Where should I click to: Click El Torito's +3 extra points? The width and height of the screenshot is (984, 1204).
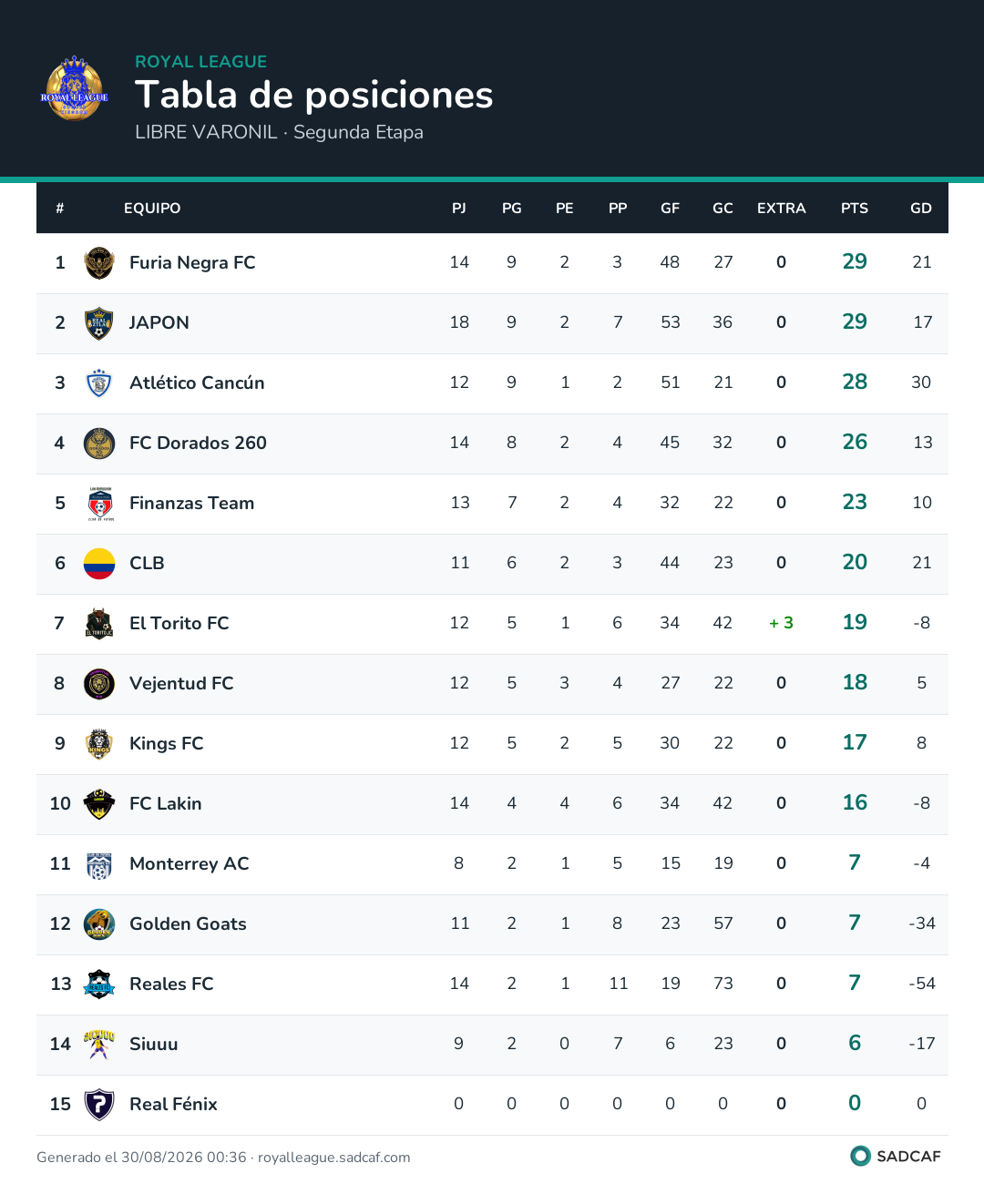782,623
